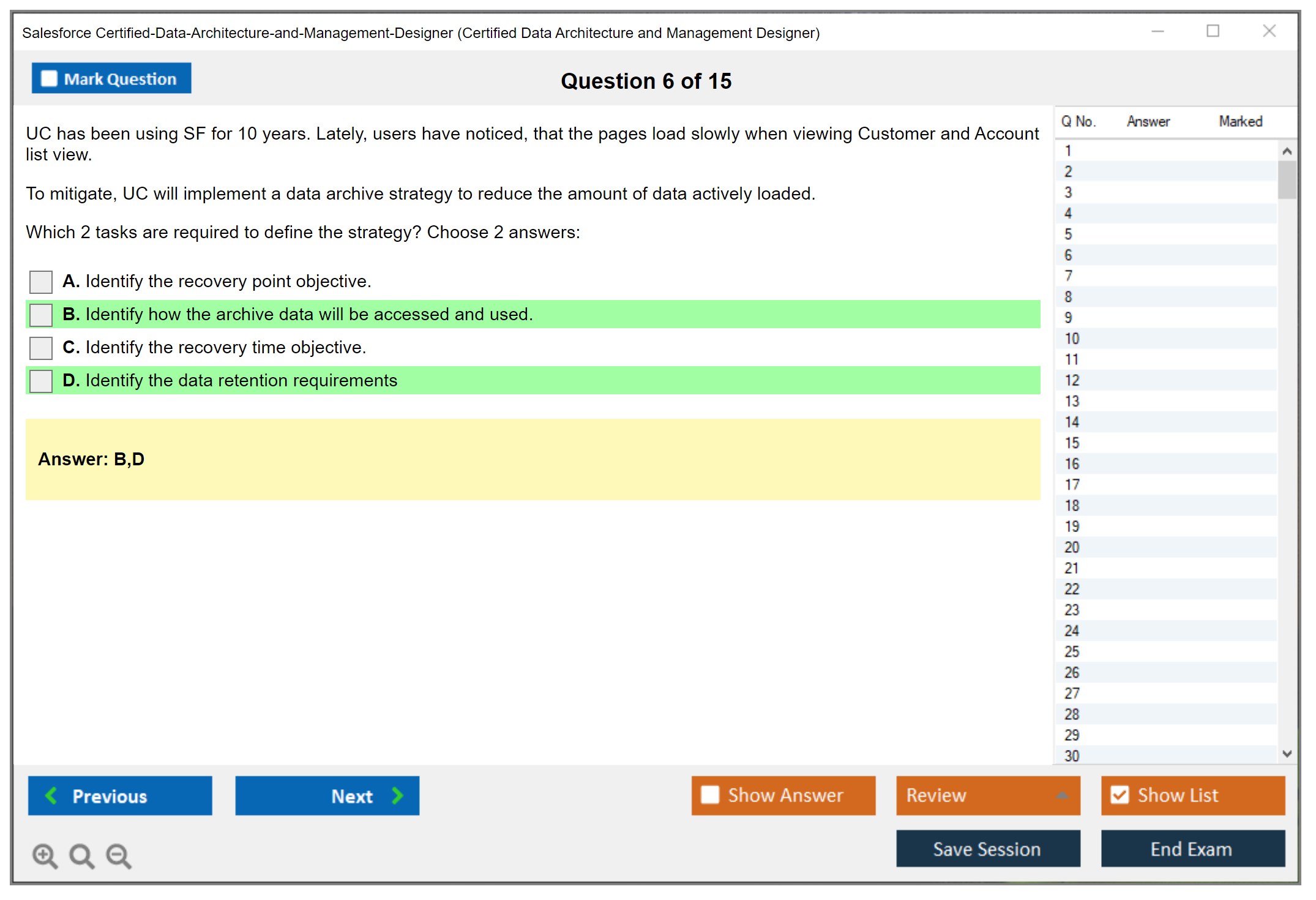1316x900 pixels.
Task: Select question 6 in the list
Action: pyautogui.click(x=1068, y=255)
